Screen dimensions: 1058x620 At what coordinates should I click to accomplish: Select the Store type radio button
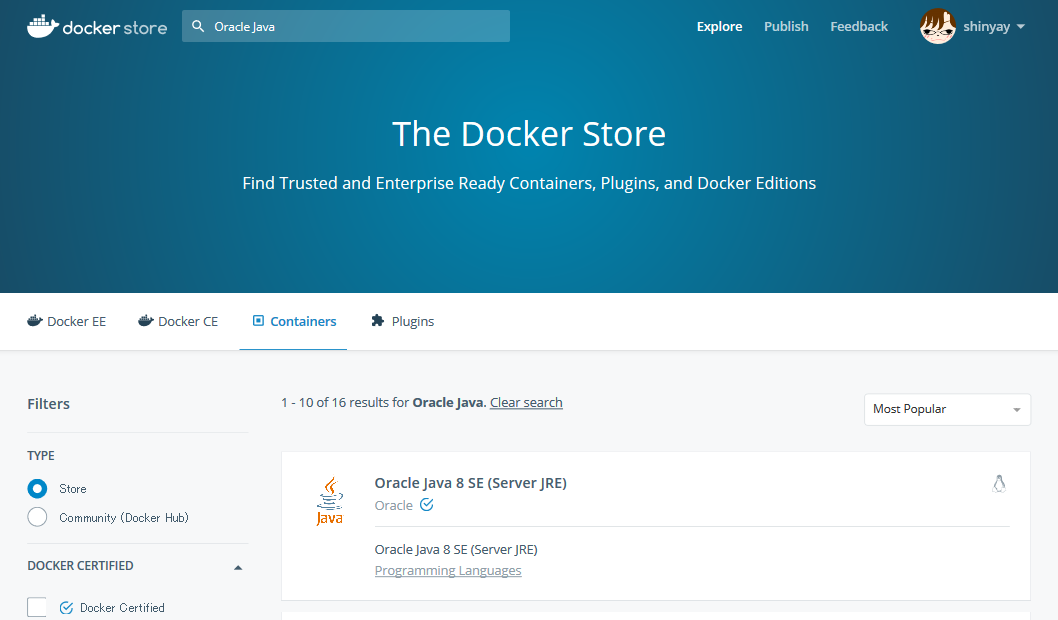coord(37,488)
